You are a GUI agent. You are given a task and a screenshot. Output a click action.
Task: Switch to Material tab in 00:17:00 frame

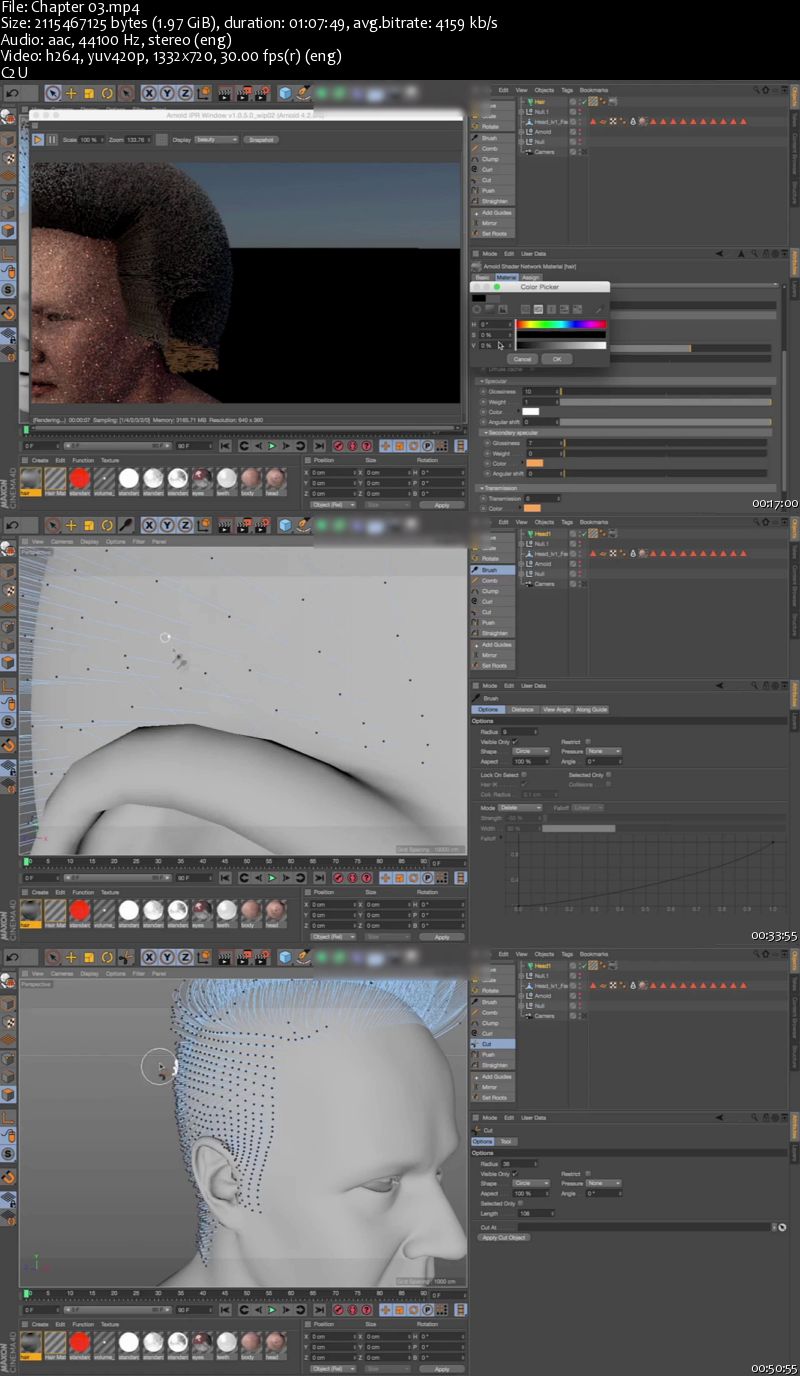tap(506, 277)
